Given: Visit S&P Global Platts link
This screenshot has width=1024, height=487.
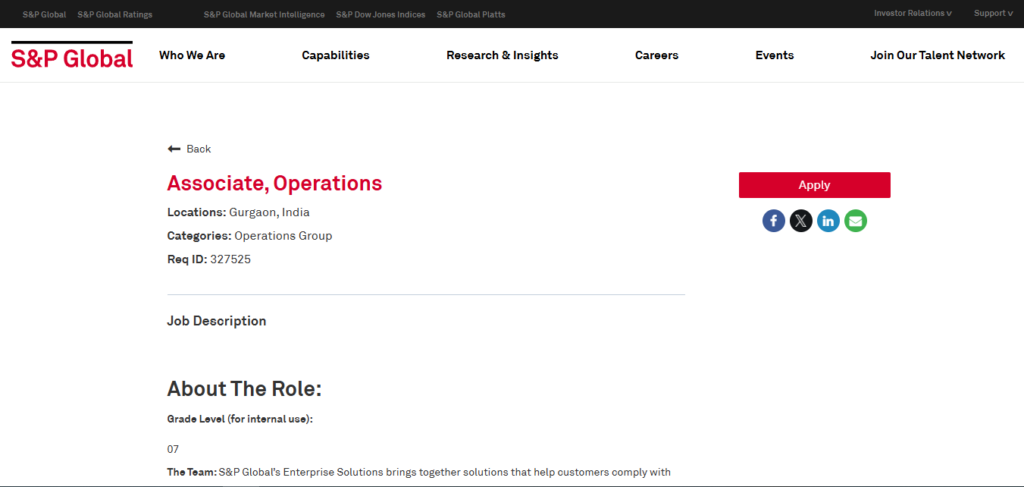Looking at the screenshot, I should click(471, 14).
